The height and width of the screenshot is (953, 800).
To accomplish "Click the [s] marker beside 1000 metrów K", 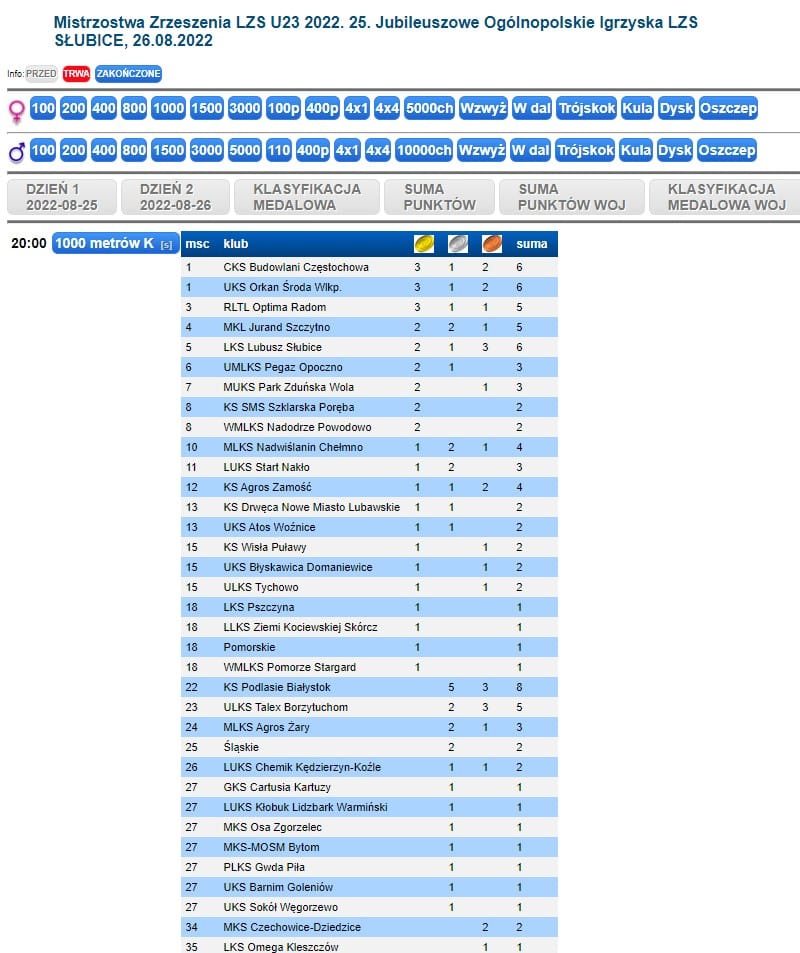I will [x=166, y=244].
